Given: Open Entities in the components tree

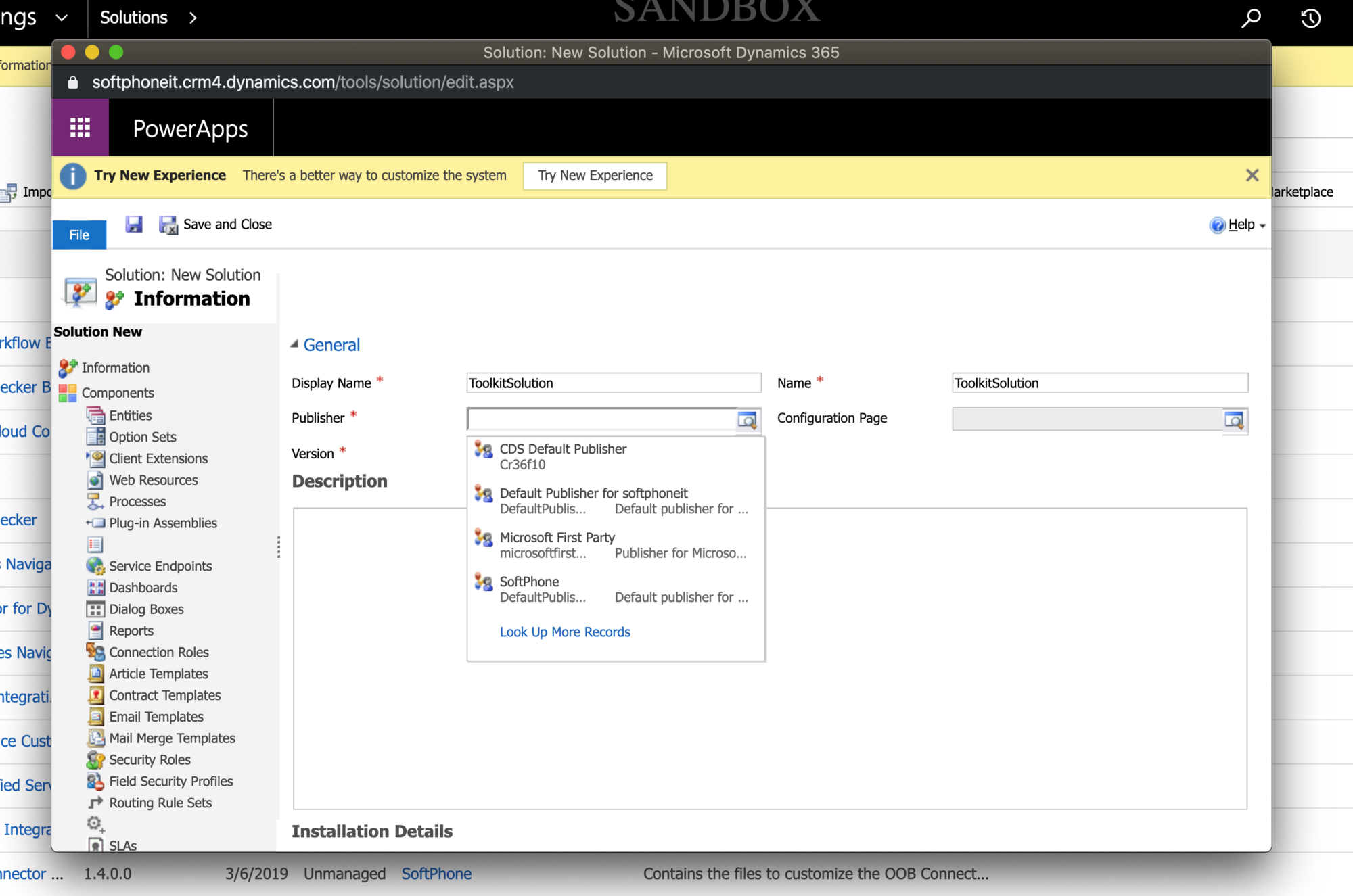Looking at the screenshot, I should point(131,415).
